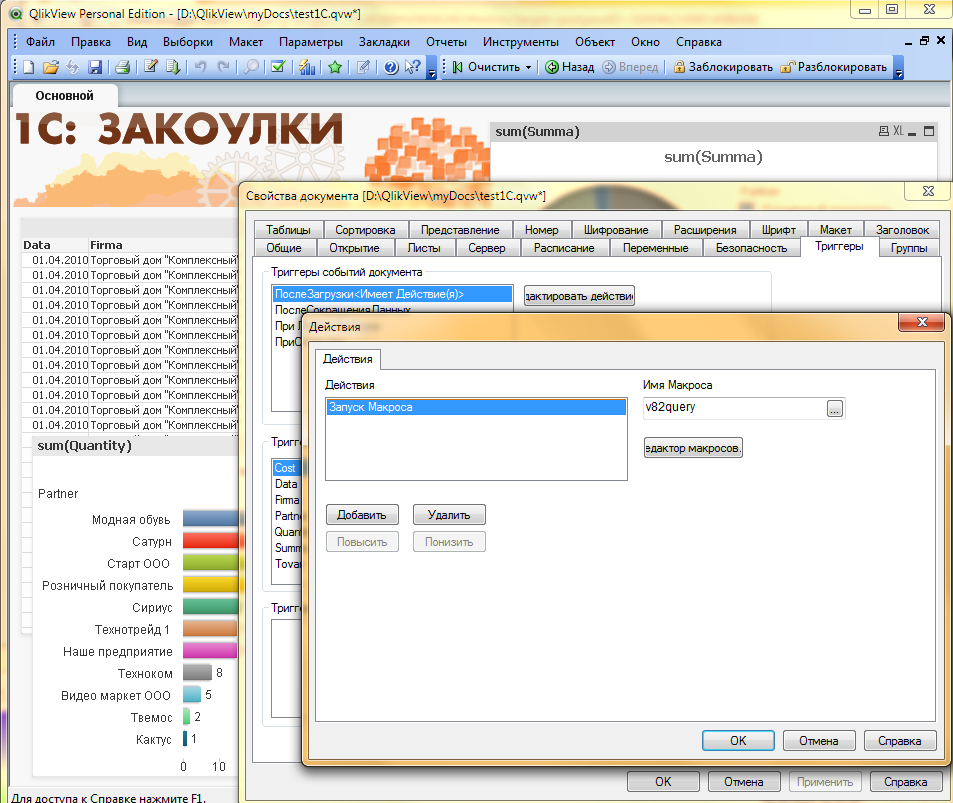Screen dimensions: 953x803
Task: Expand the dropdown arrow next to Очистить
Action: pos(528,67)
